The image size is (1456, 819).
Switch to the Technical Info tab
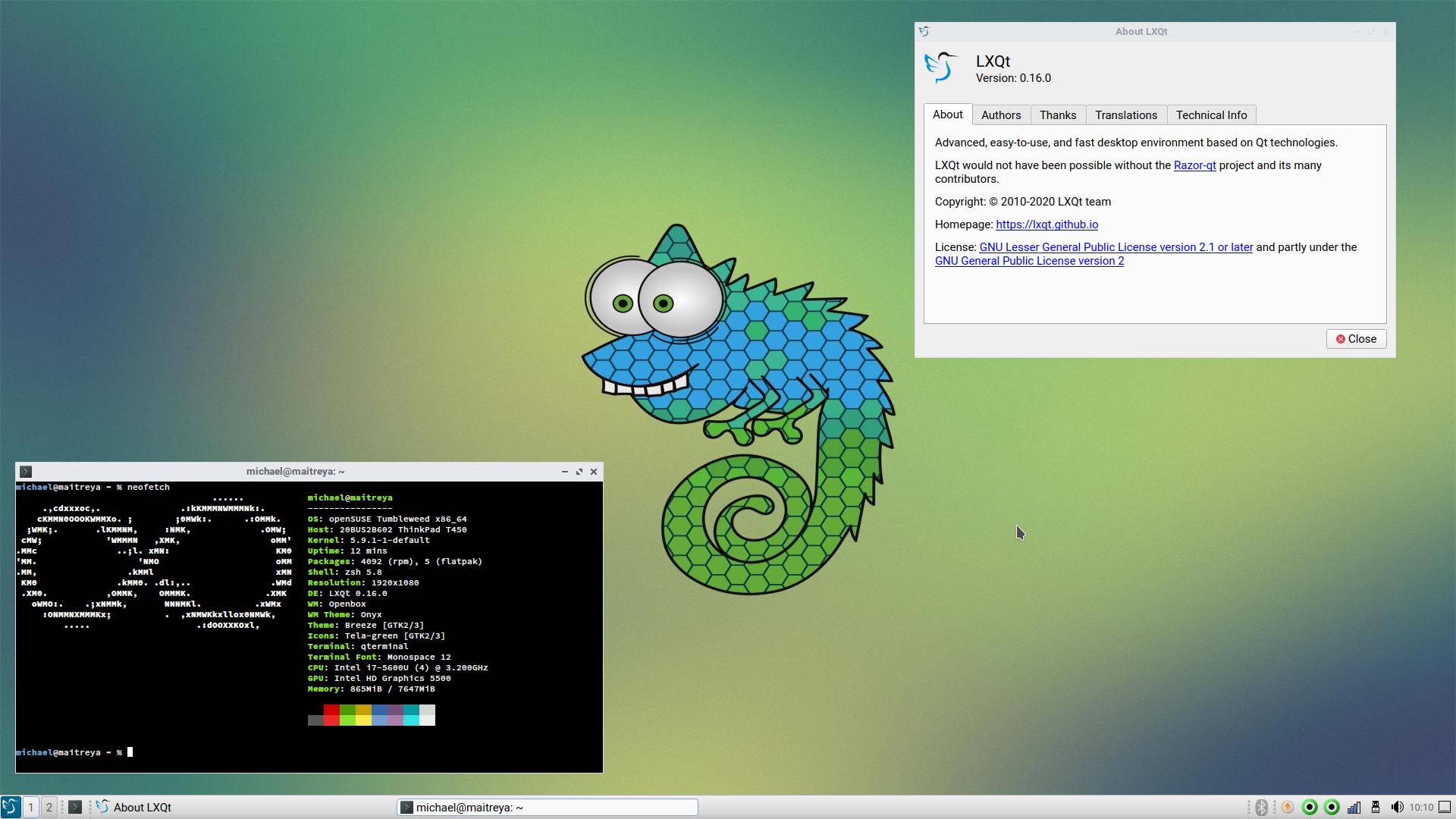(1211, 115)
